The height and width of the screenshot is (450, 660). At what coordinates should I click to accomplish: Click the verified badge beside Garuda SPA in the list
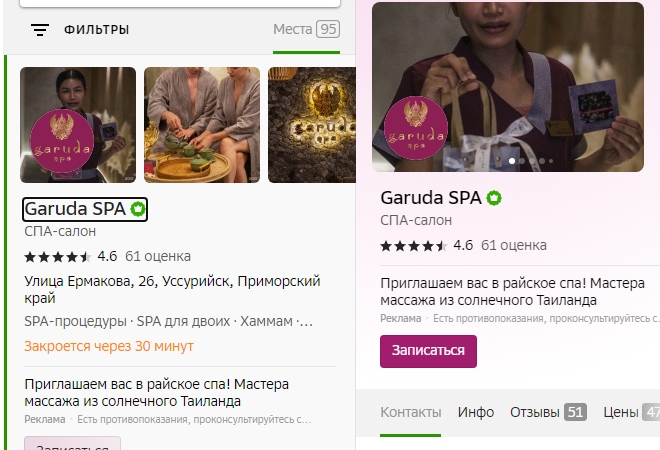(x=138, y=209)
